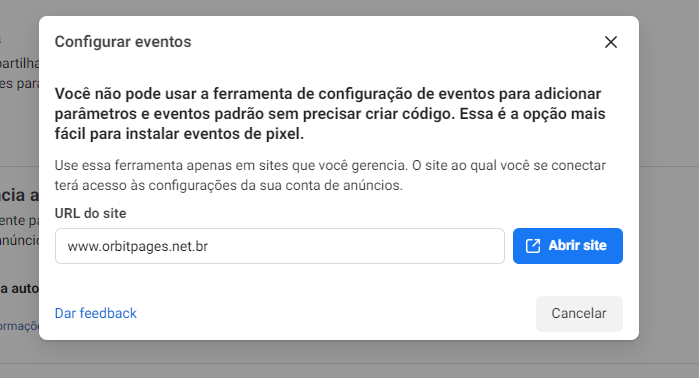Click the dimmed backdrop right of the dialog
Image resolution: width=699 pixels, height=378 pixels.
point(669,178)
